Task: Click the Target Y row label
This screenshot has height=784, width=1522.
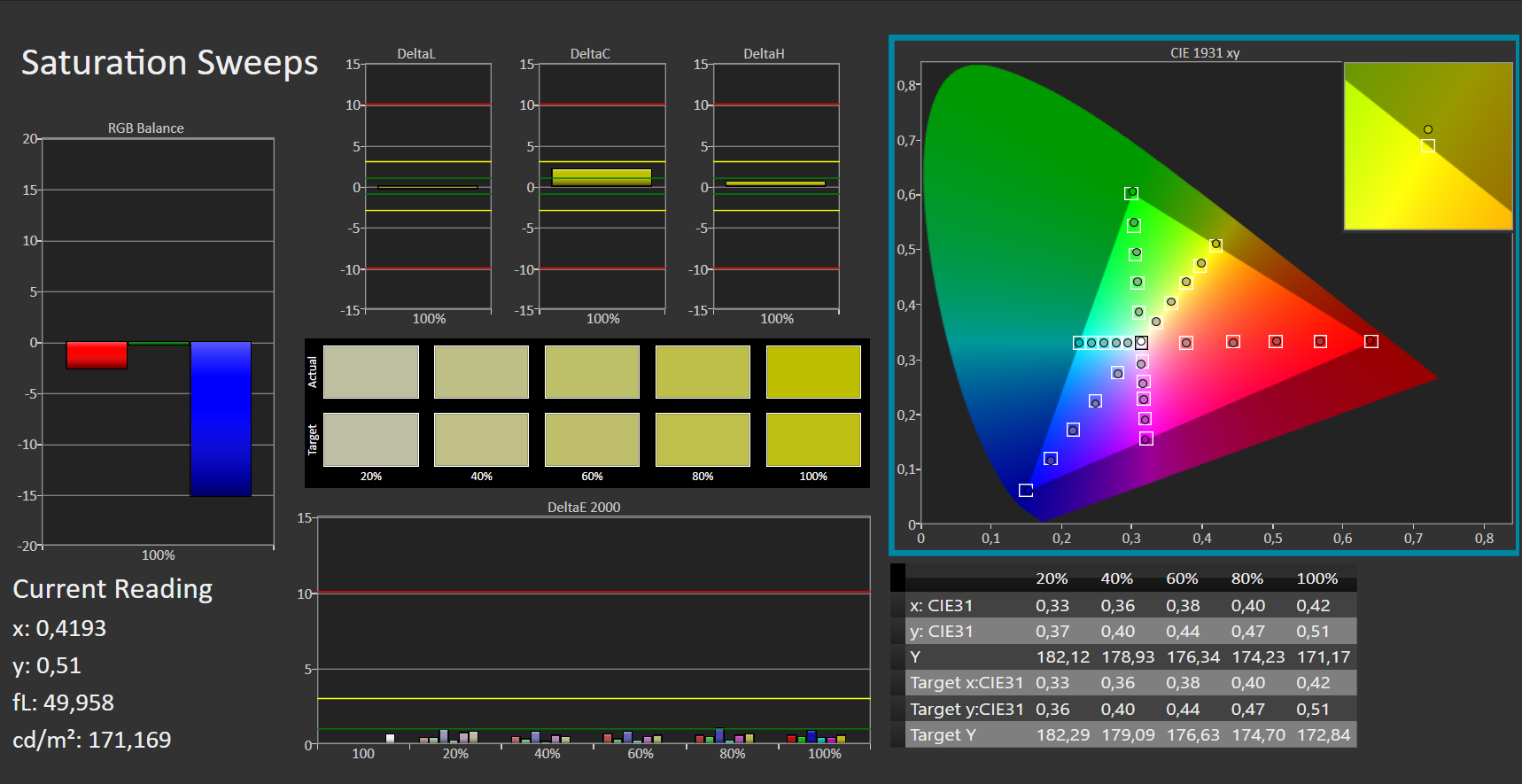Action: click(x=943, y=734)
